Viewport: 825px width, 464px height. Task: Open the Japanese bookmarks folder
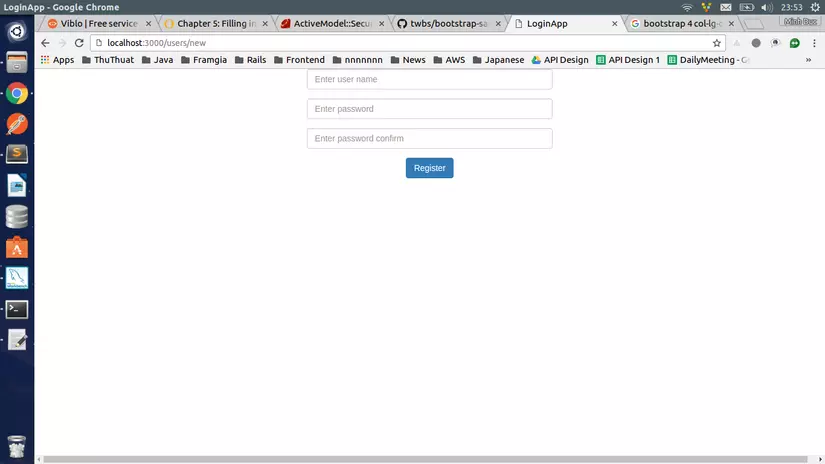(x=498, y=60)
